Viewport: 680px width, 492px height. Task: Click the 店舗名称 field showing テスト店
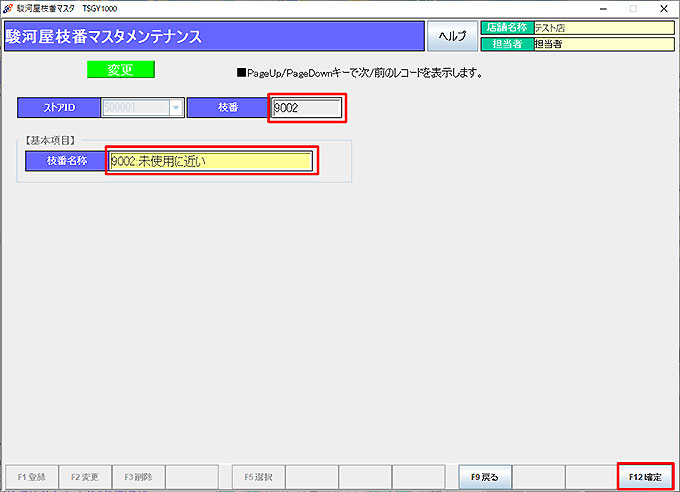604,28
